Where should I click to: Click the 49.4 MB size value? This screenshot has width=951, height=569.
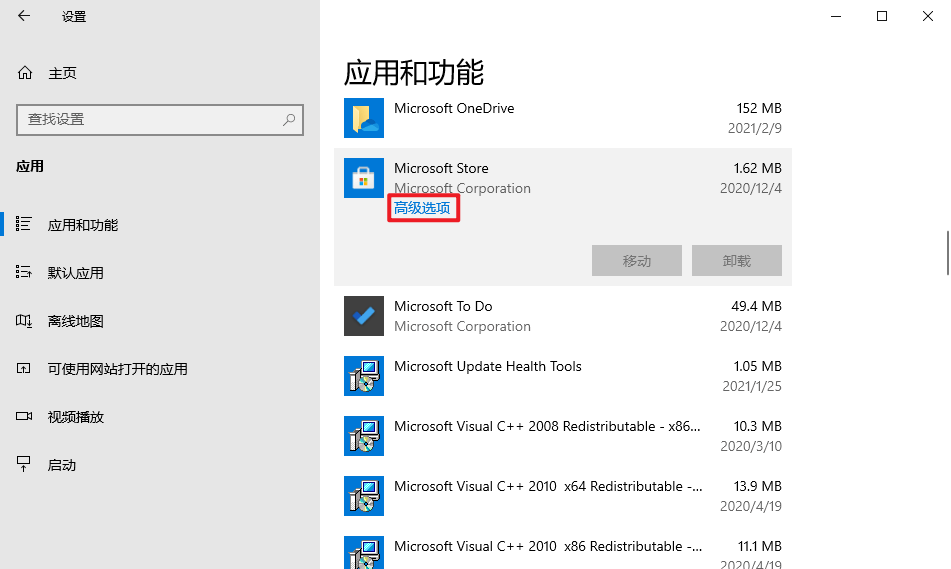pos(757,306)
